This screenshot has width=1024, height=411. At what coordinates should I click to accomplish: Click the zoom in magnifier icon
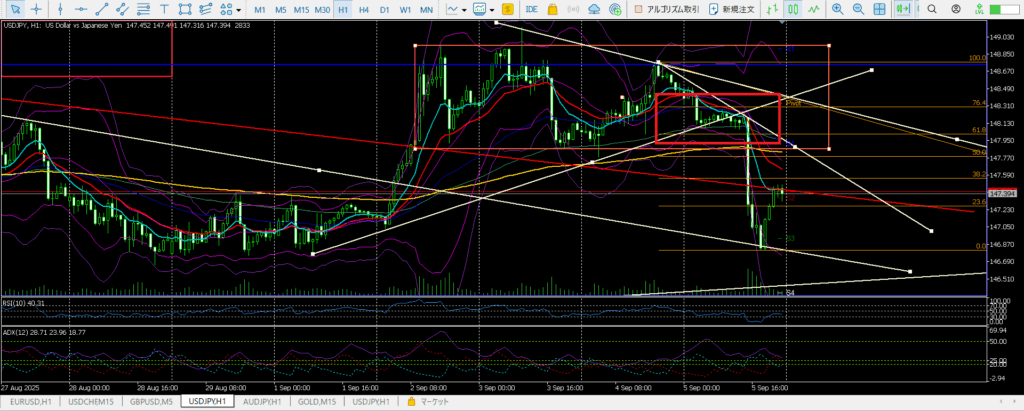(x=837, y=9)
